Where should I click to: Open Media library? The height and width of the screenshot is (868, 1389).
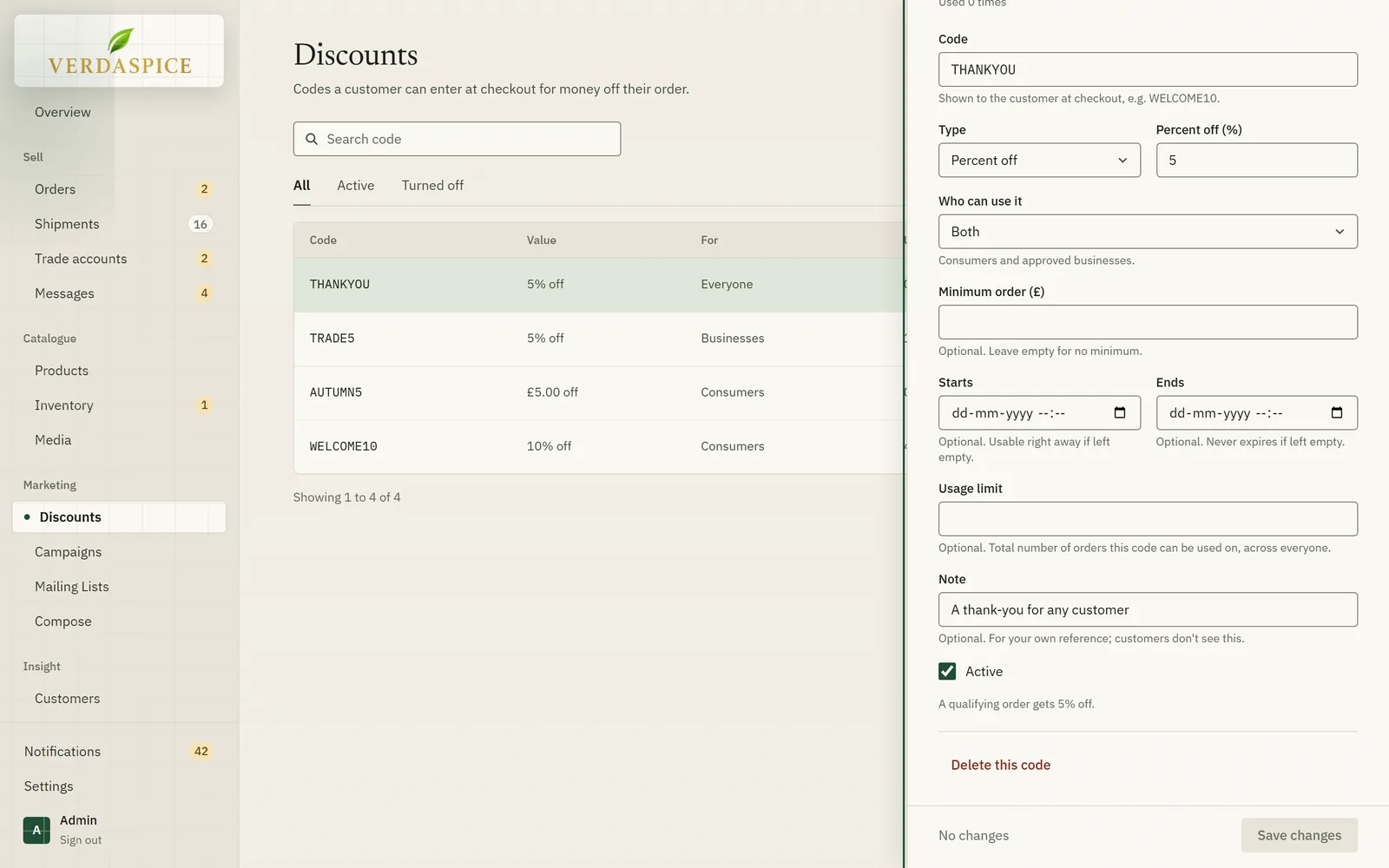tap(119, 440)
